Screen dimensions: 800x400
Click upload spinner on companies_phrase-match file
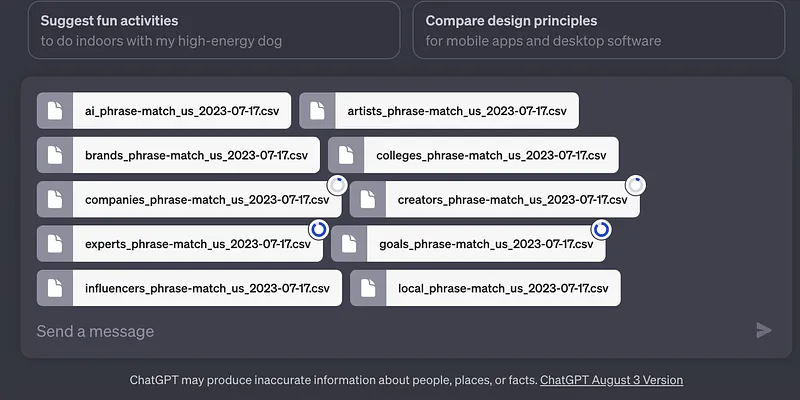337,186
